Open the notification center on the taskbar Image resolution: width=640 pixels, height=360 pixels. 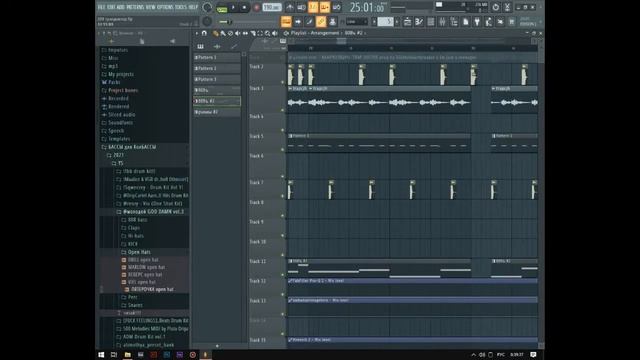click(x=533, y=355)
